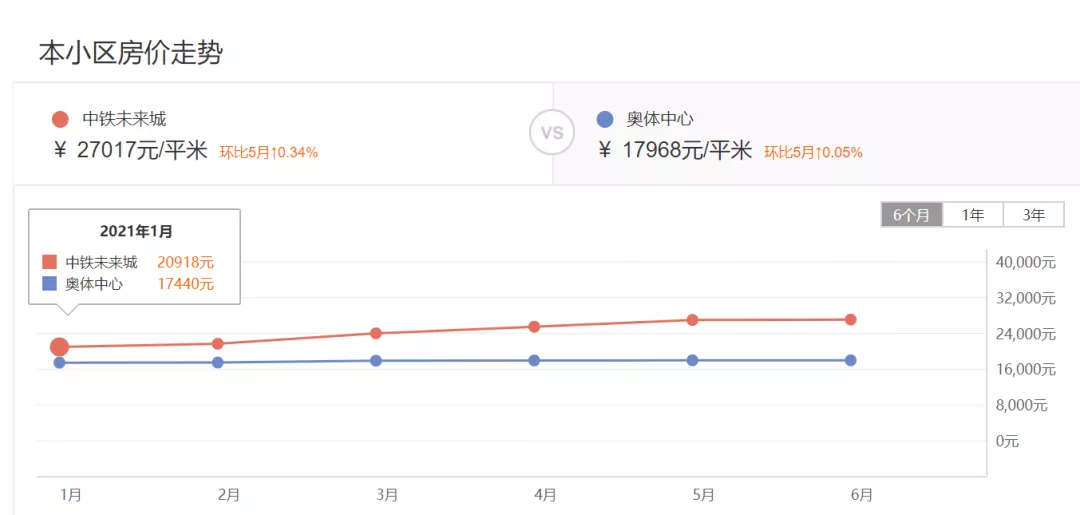The height and width of the screenshot is (515, 1080).
Task: Open the 奥体中心 community name link
Action: click(660, 120)
